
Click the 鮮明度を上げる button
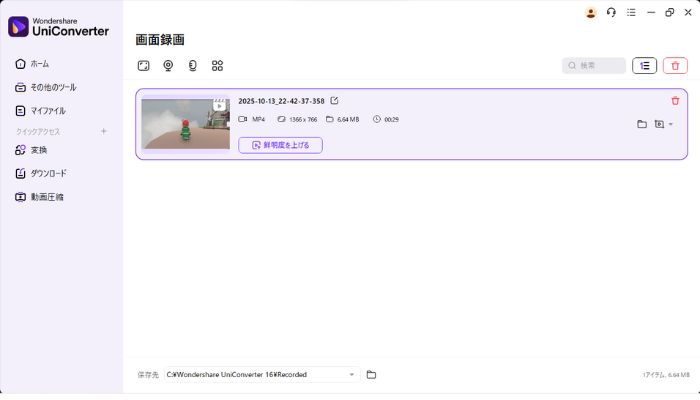tap(280, 145)
